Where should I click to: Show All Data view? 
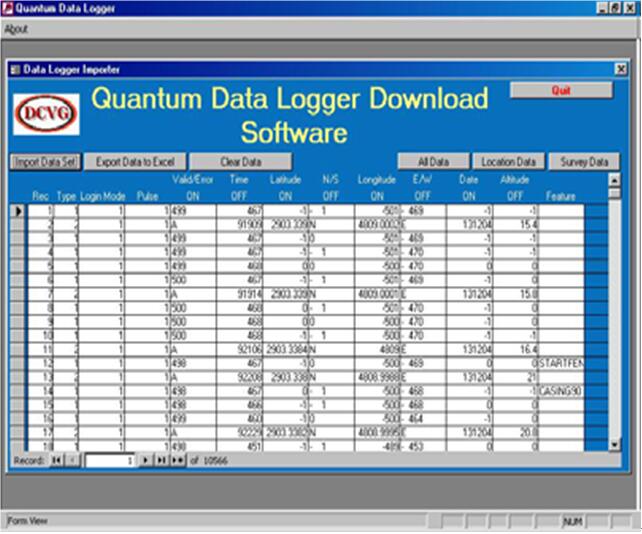434,162
